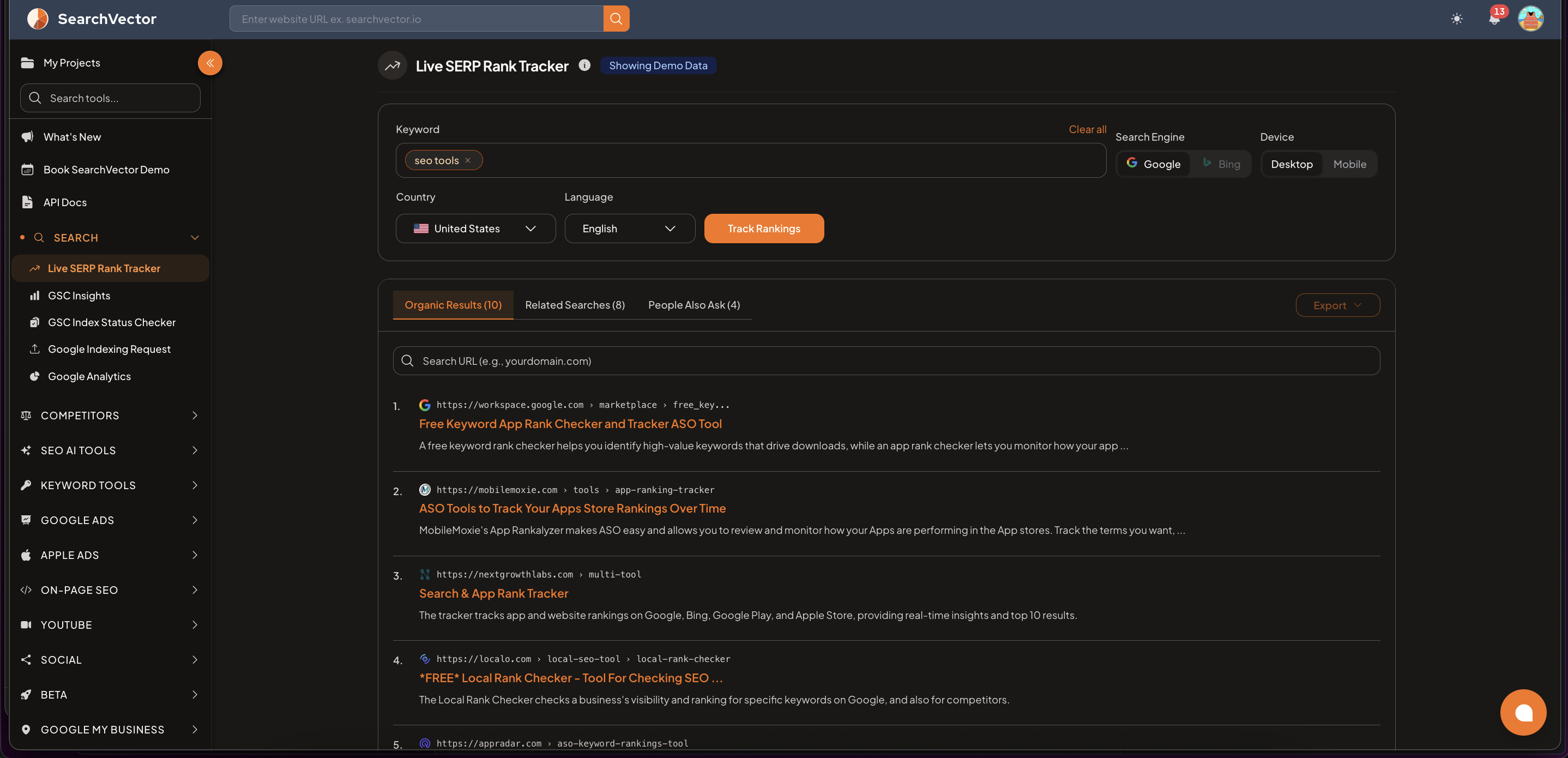The height and width of the screenshot is (758, 1568).
Task: Collapse the SEARCH section chevron
Action: [195, 237]
